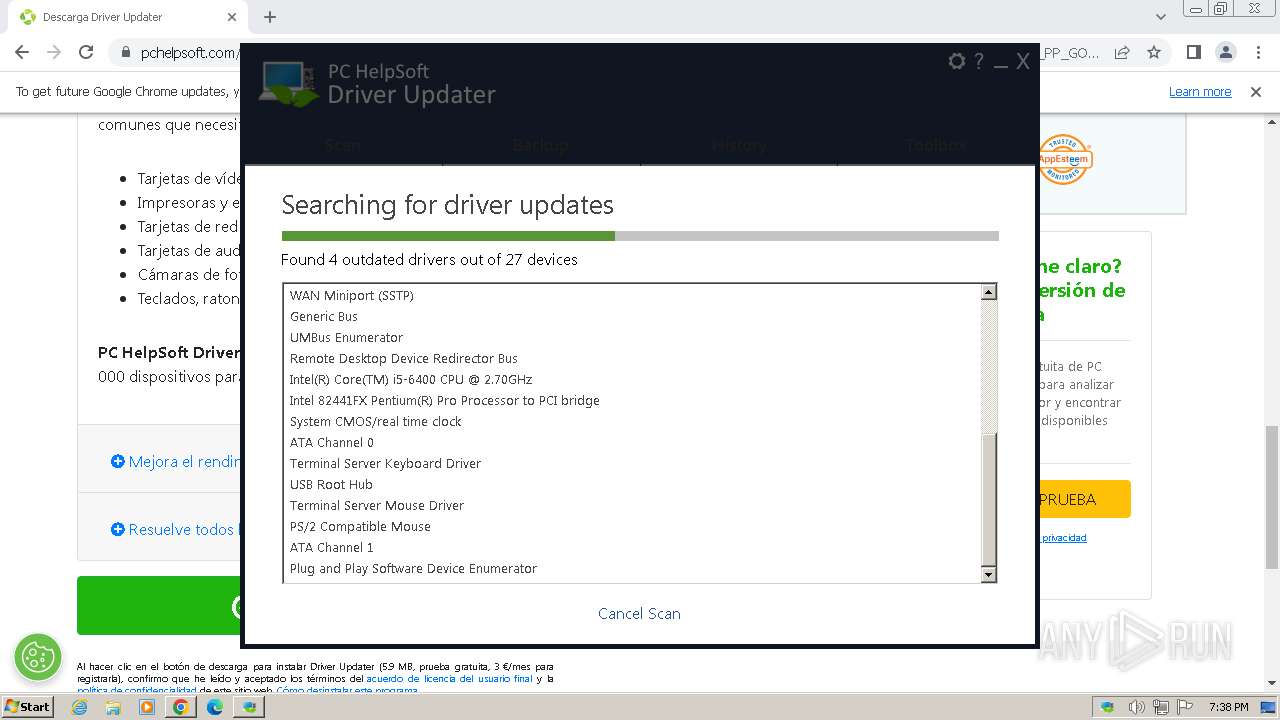Open Driver Updater help question mark
Image resolution: width=1280 pixels, height=720 pixels.
pos(979,62)
